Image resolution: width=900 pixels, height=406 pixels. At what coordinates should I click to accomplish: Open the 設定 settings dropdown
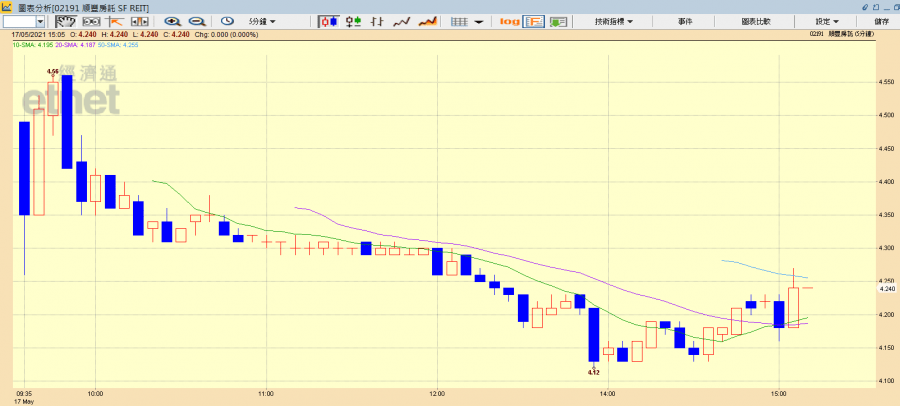point(826,20)
